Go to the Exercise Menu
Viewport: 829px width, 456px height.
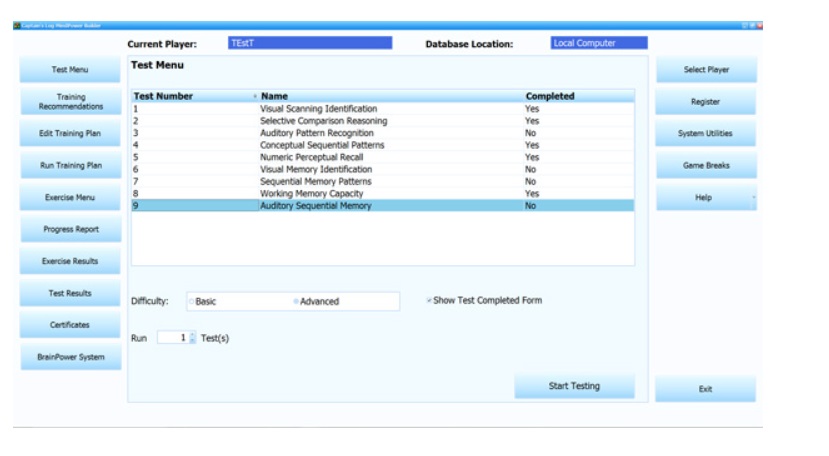71,198
